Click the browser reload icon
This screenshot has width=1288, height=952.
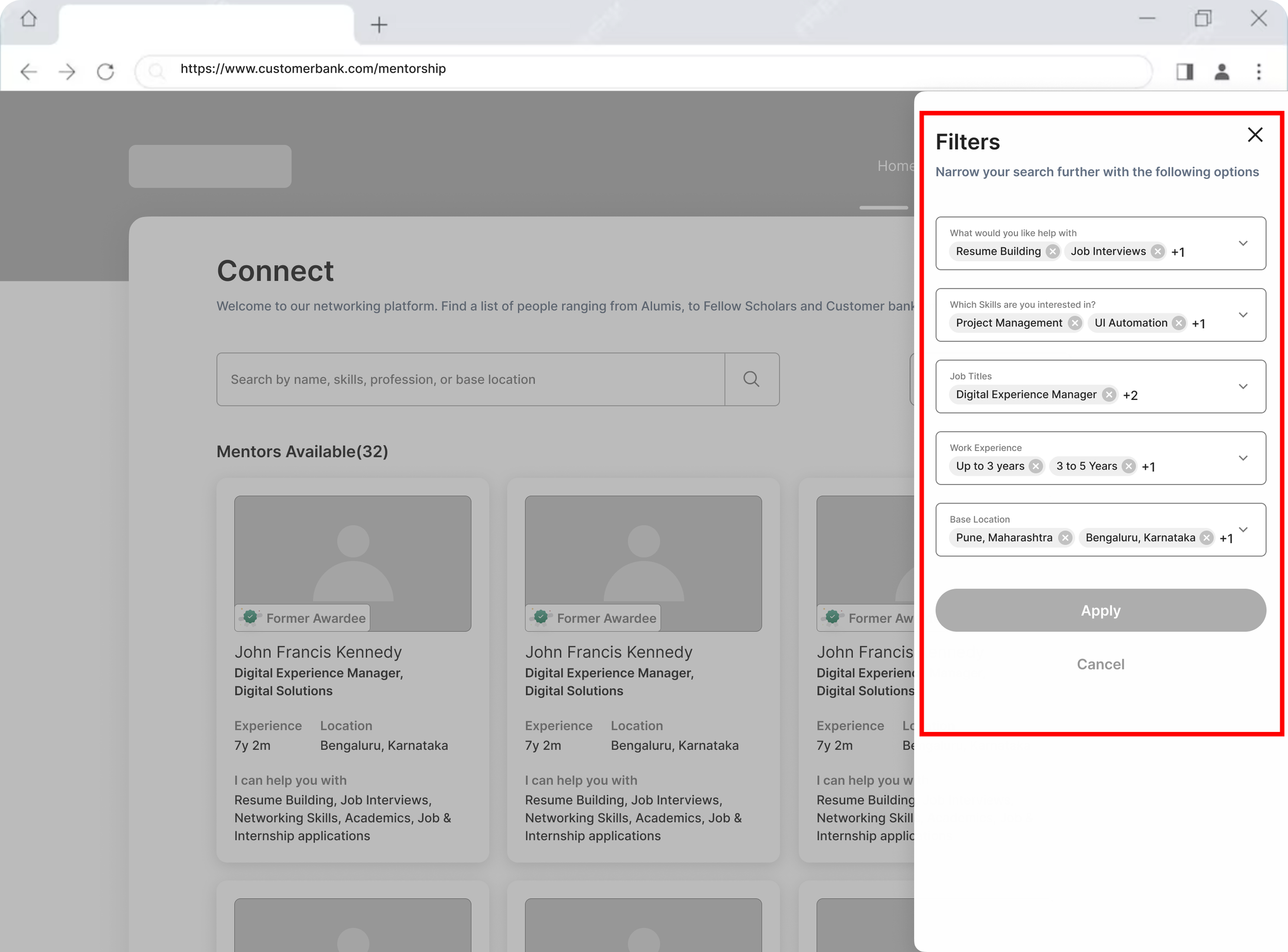tap(106, 72)
